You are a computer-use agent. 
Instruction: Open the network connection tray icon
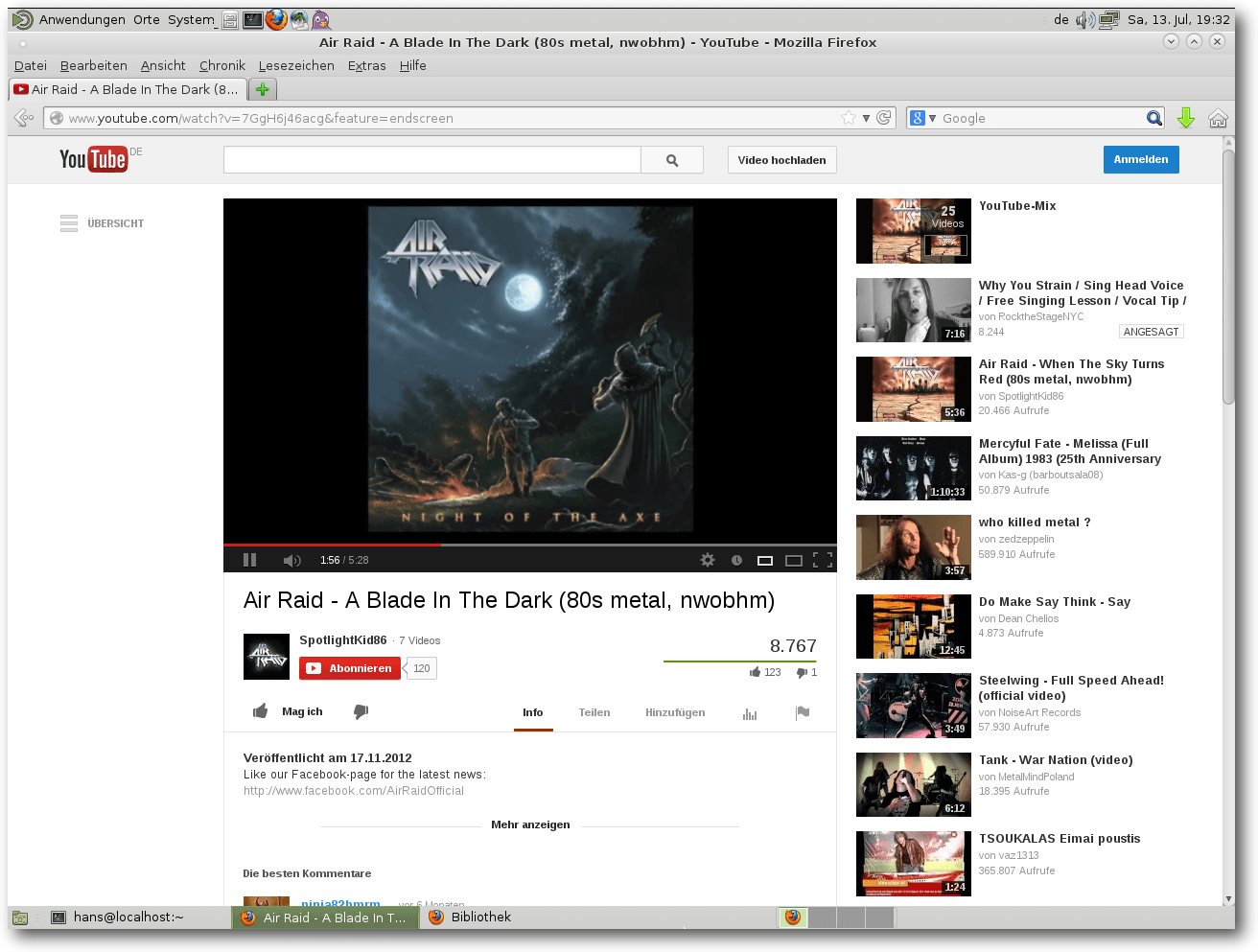1109,19
